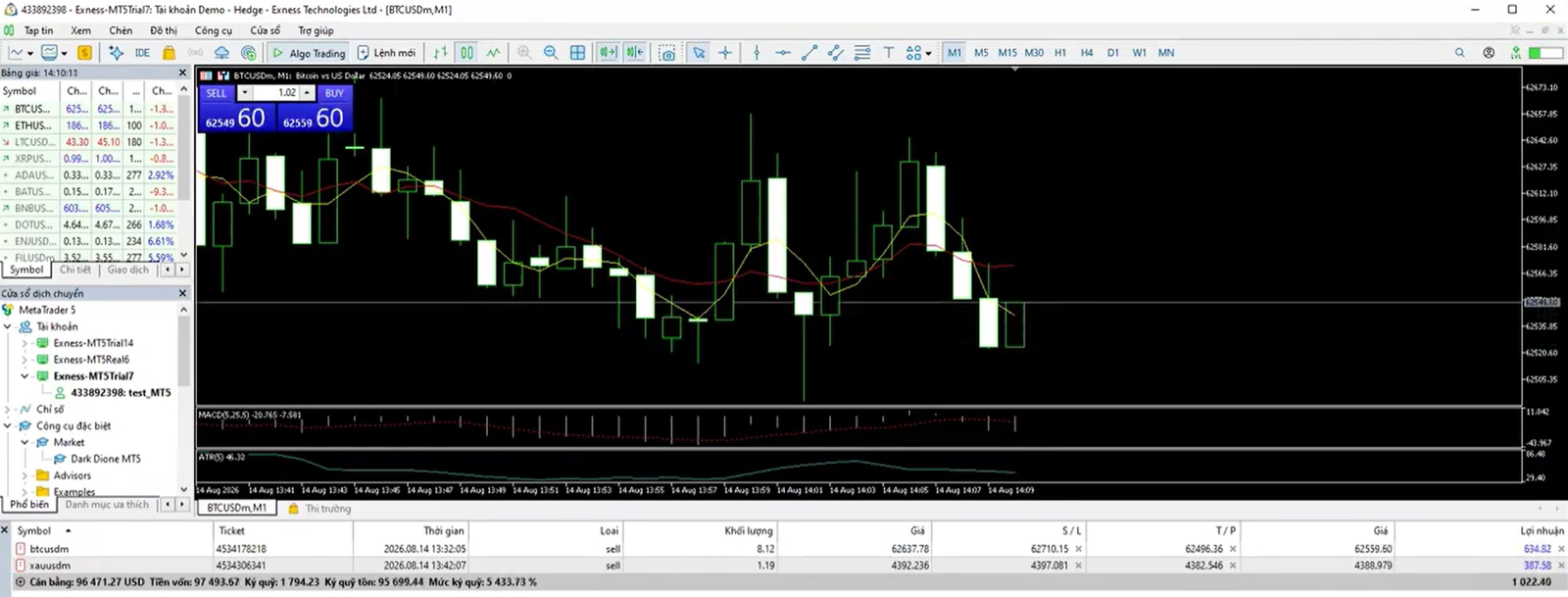
Task: Open the Market shopping bag icon
Action: coord(169,53)
